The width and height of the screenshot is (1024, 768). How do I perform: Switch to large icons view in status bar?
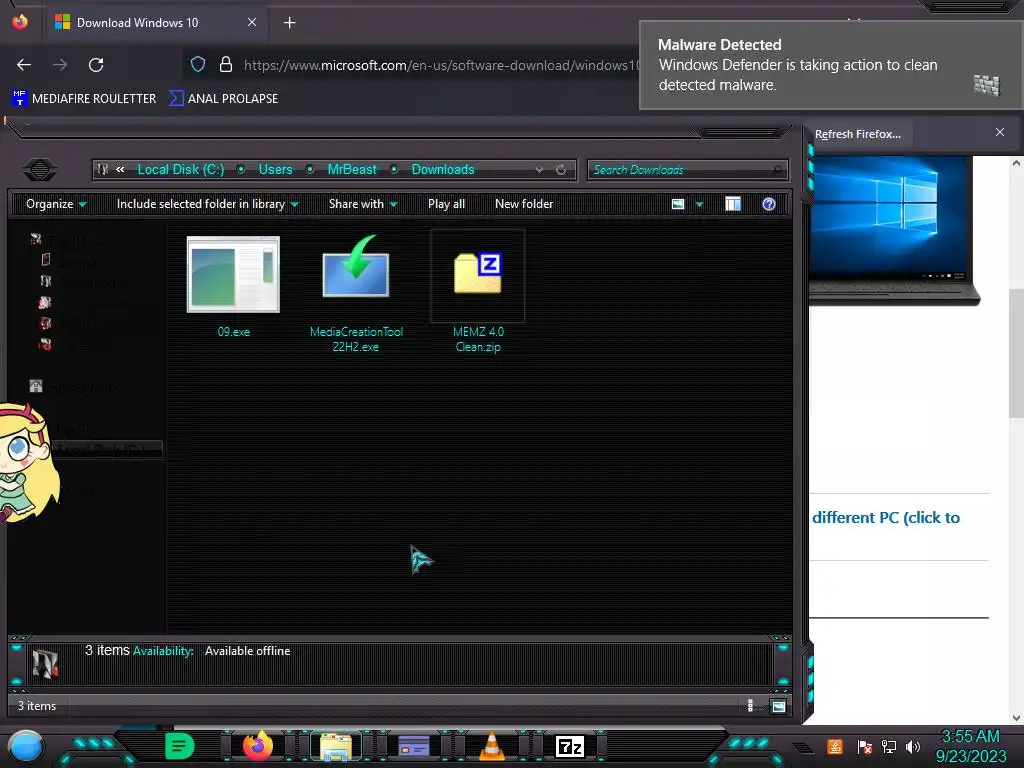(778, 706)
